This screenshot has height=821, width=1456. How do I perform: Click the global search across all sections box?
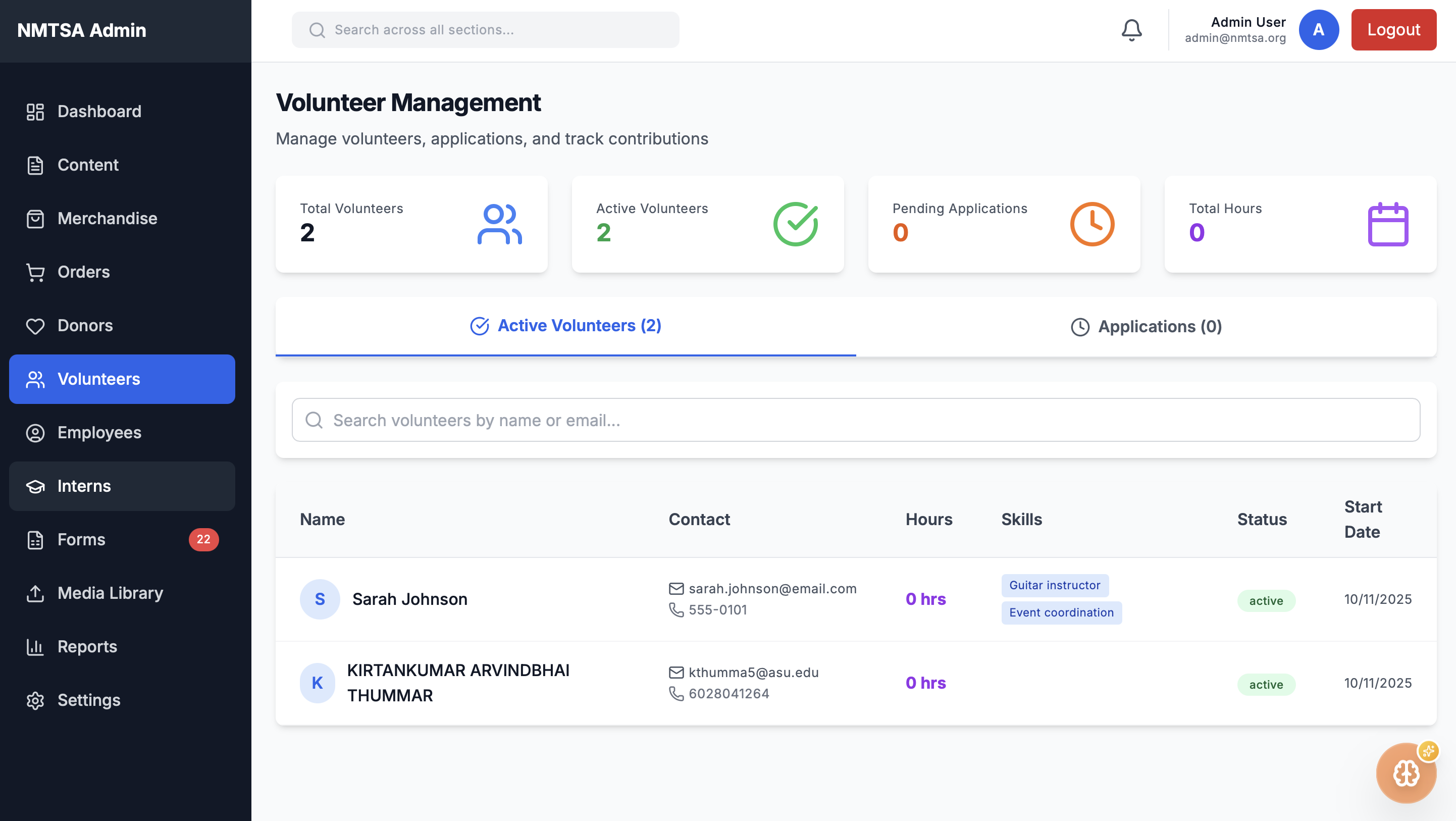tap(485, 30)
